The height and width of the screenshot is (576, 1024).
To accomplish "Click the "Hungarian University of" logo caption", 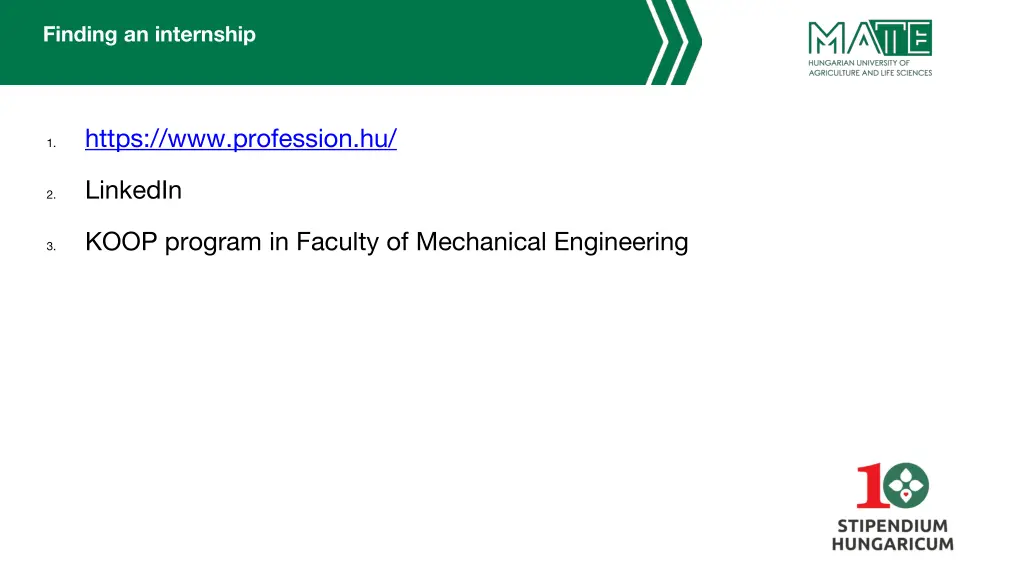I will point(859,63).
